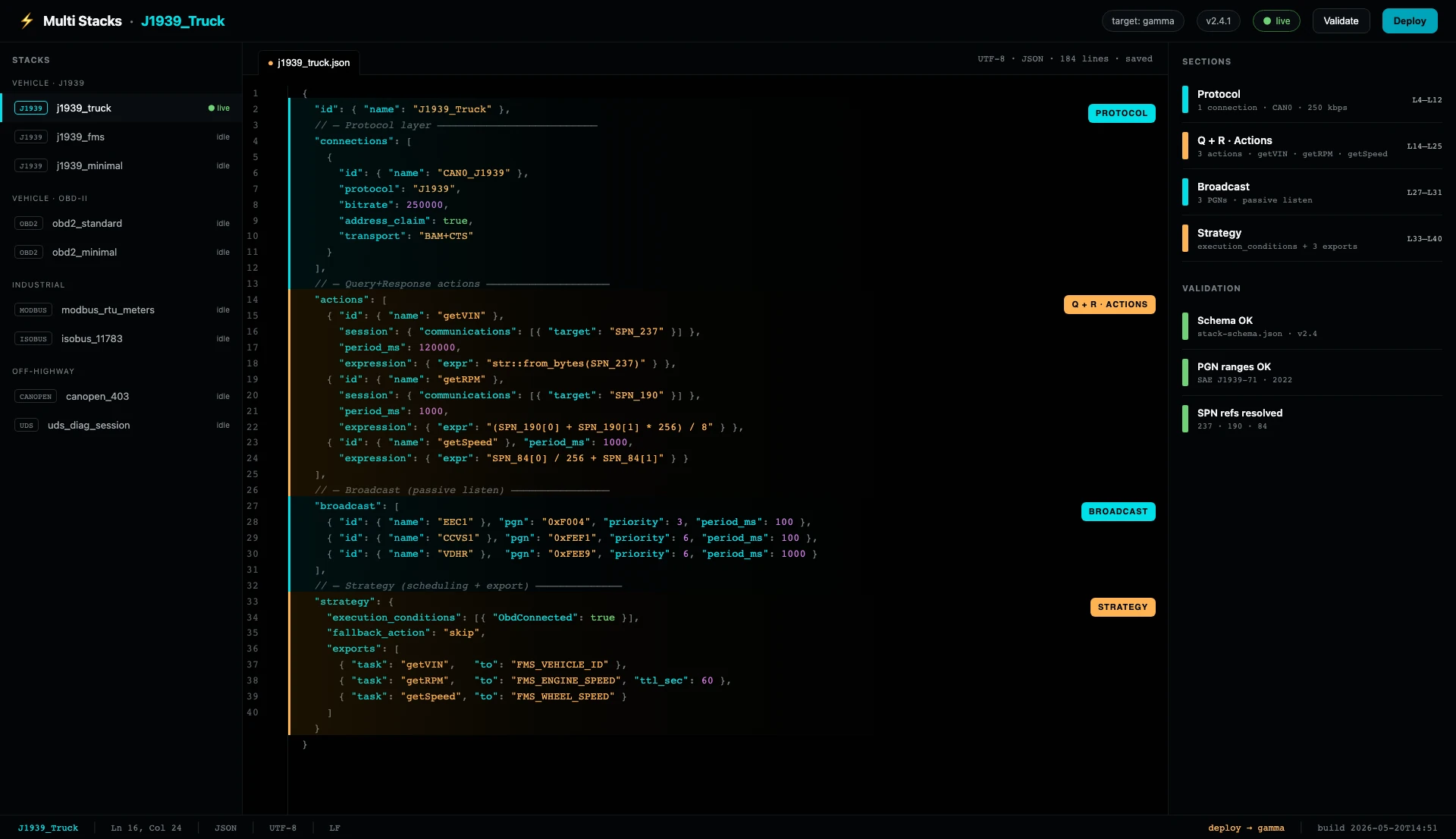Click the STRATEGY label in the editor
The height and width of the screenshot is (839, 1456).
click(1123, 607)
